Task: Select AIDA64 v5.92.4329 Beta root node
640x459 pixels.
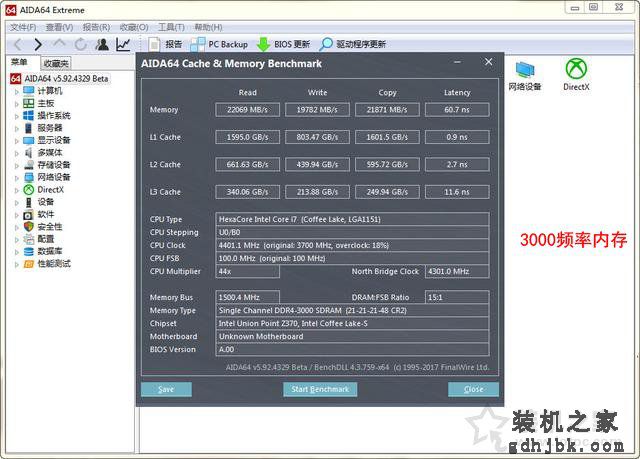Action: (60, 78)
